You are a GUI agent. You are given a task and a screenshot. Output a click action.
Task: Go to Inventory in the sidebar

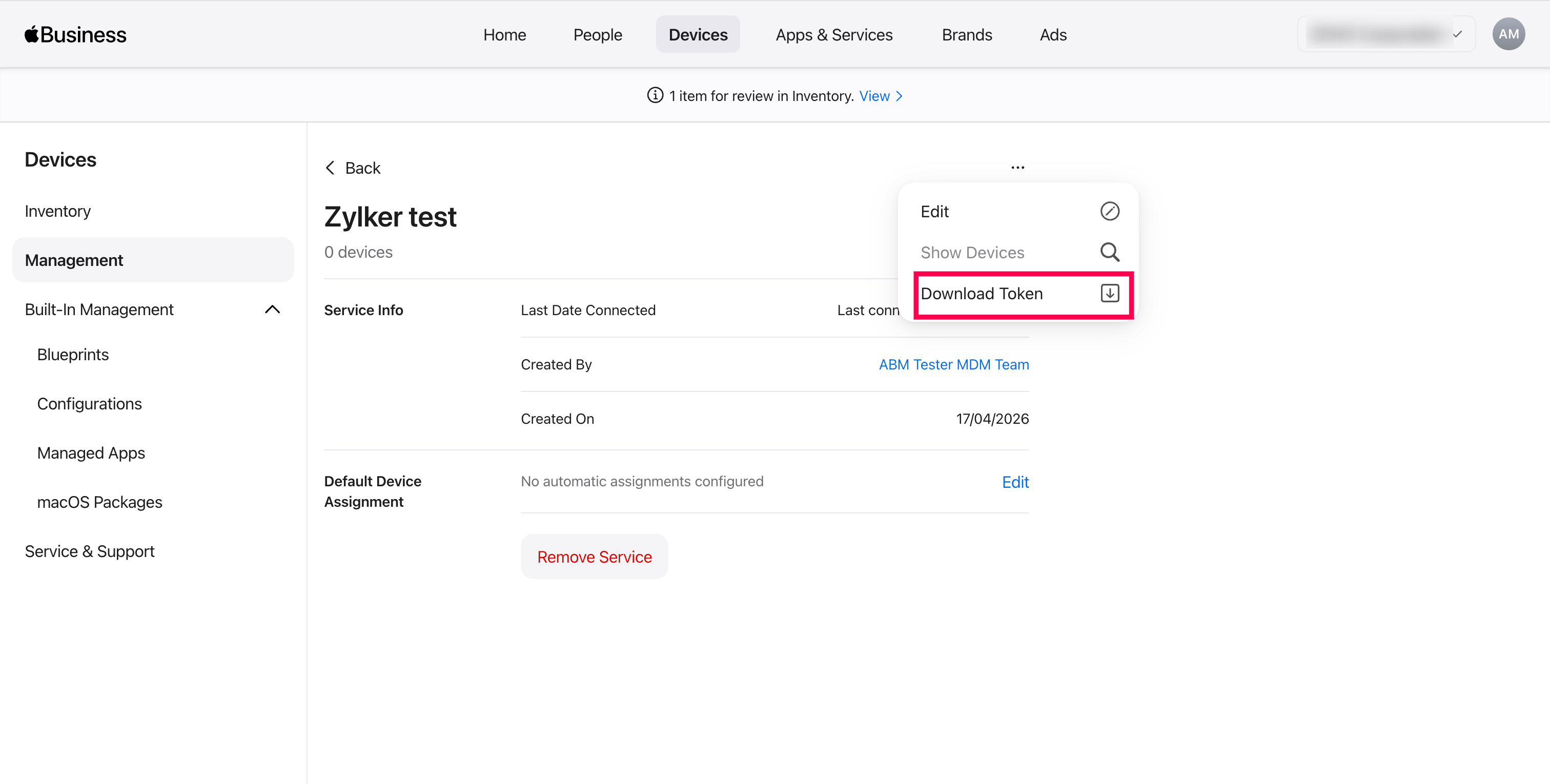coord(58,211)
